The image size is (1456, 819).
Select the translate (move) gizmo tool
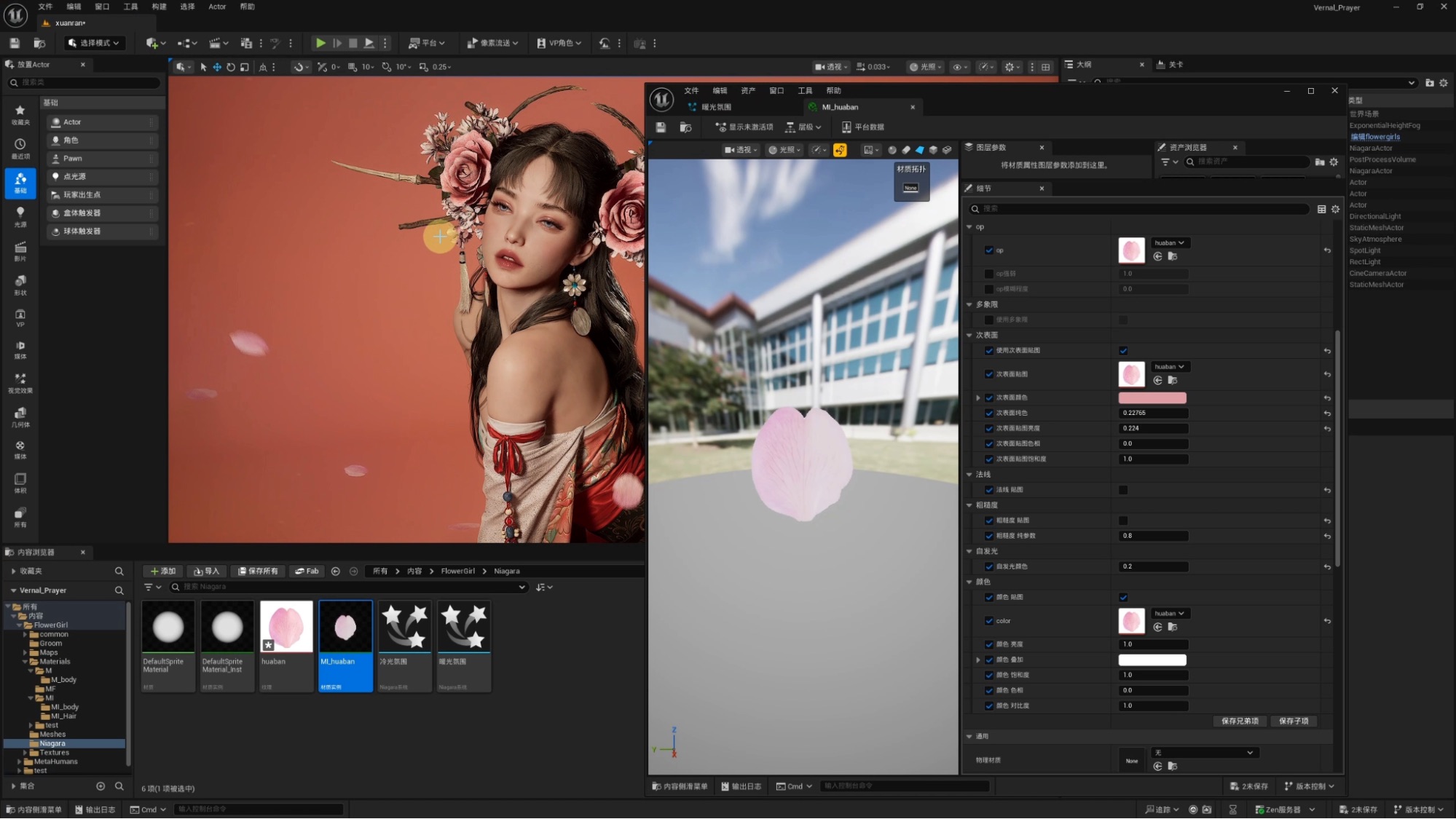pos(217,67)
